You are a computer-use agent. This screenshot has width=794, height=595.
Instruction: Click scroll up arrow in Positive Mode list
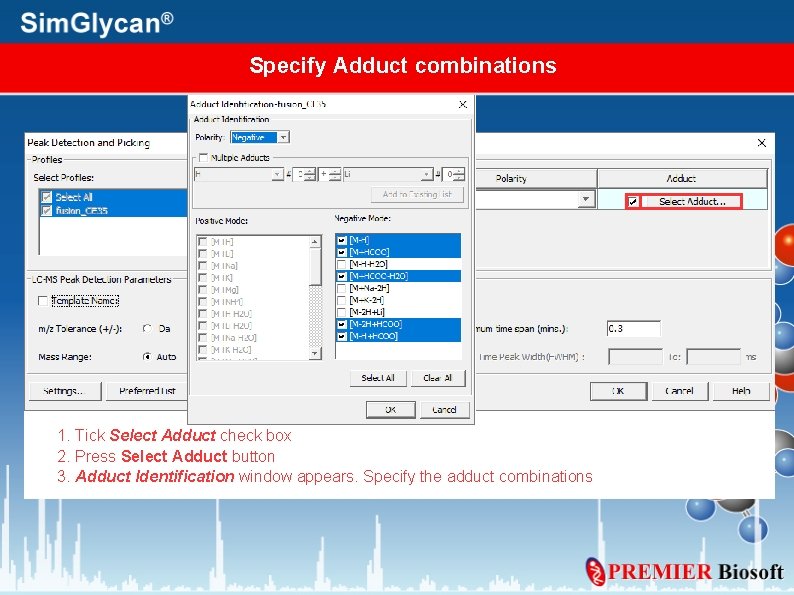(315, 242)
